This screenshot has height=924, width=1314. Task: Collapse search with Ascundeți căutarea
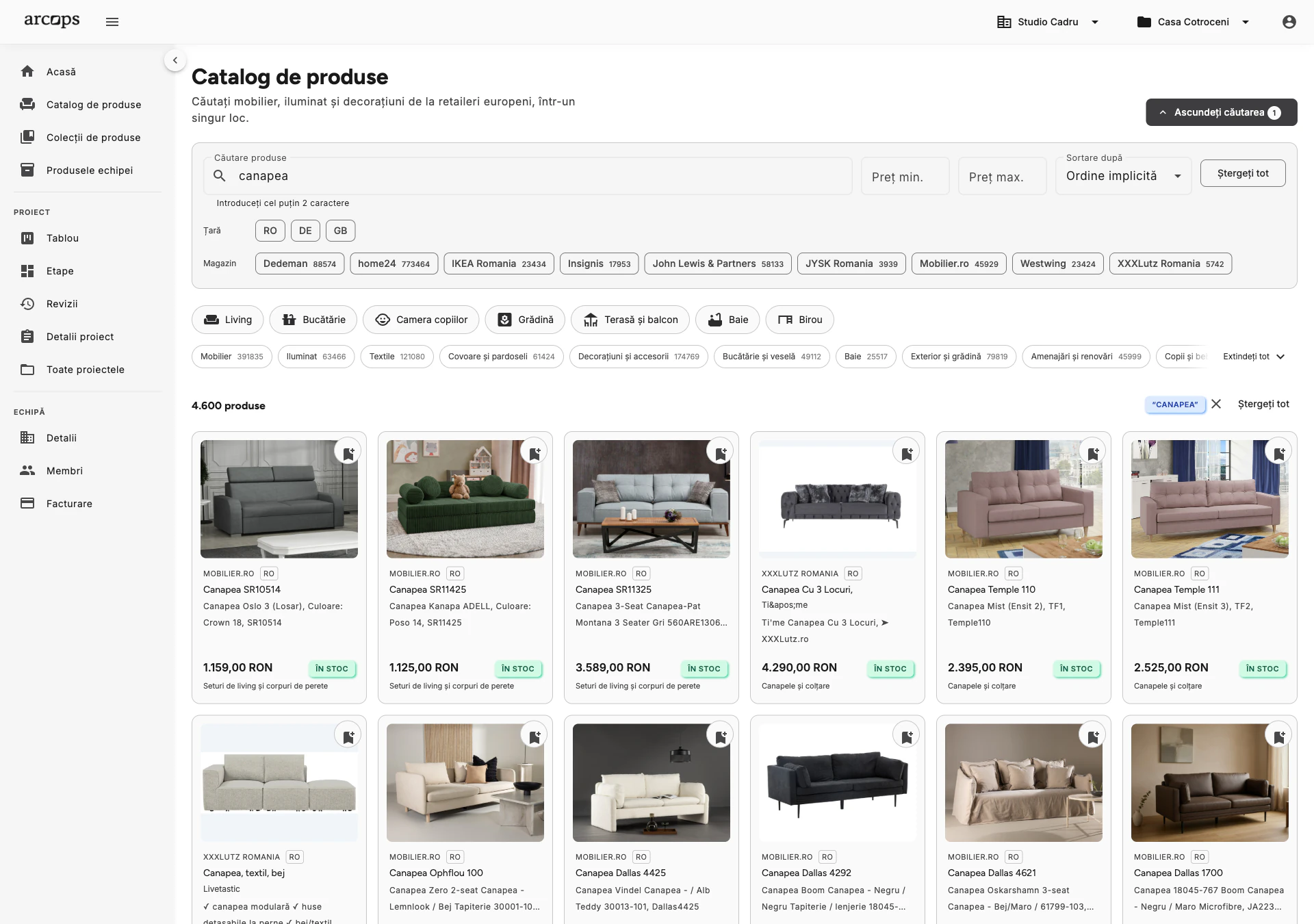[x=1222, y=112]
